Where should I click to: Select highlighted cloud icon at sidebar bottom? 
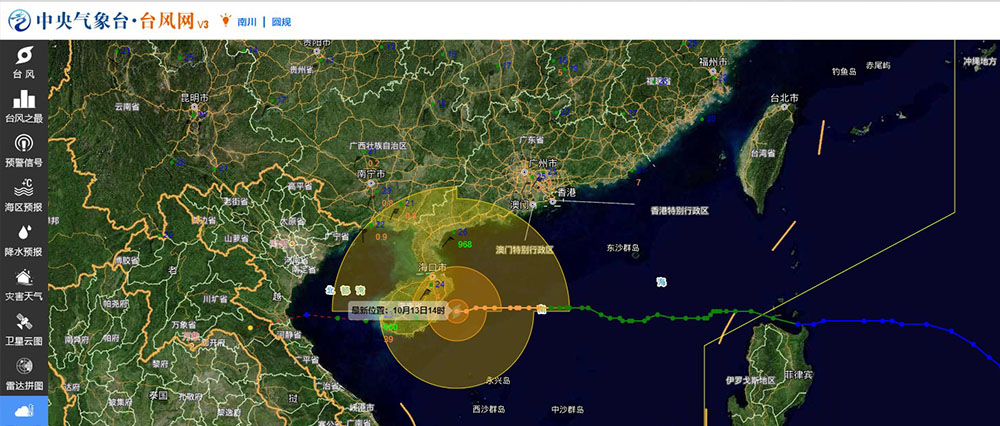coord(23,411)
